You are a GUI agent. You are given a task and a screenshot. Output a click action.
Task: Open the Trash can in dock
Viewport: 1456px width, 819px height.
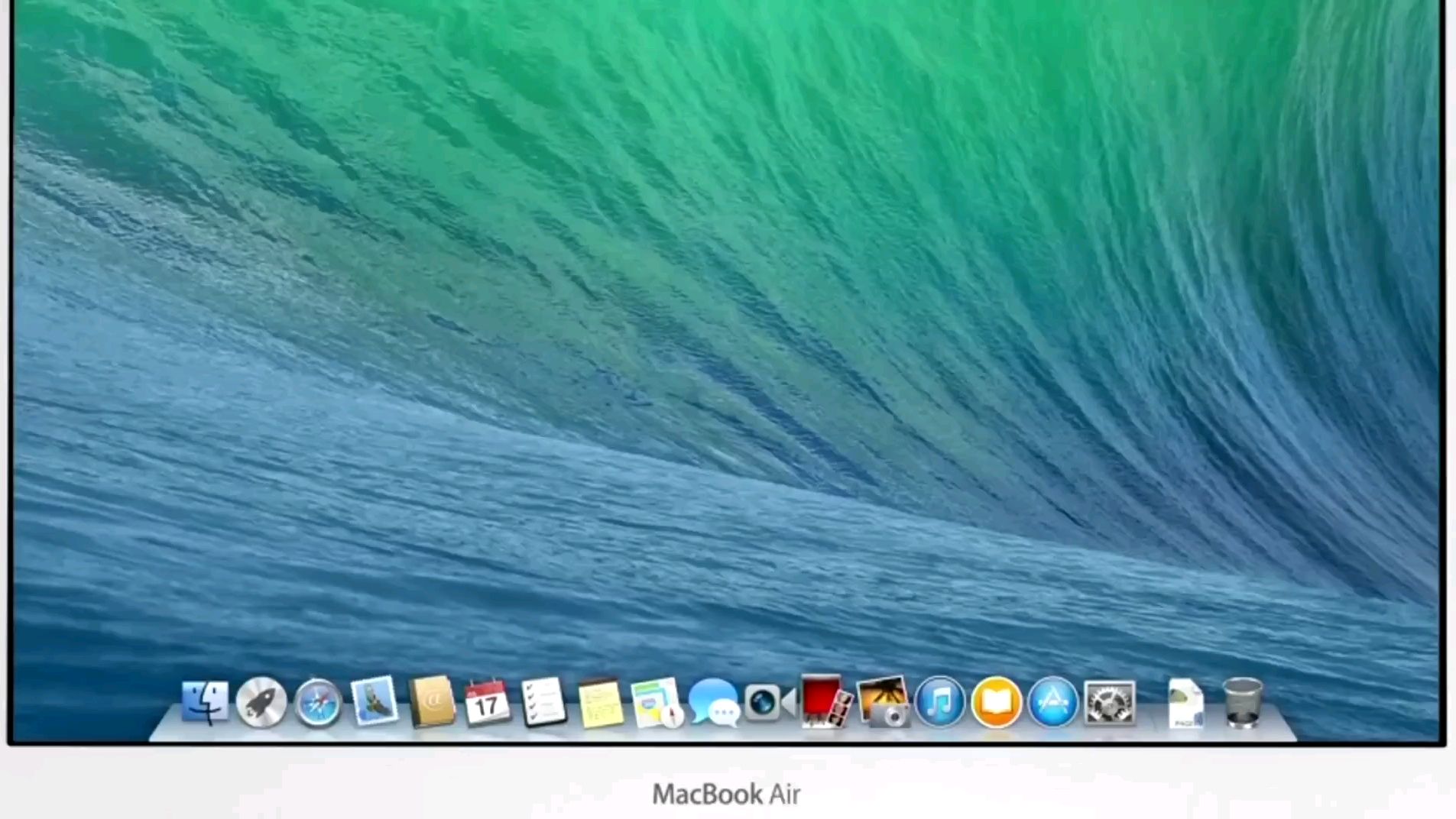(1243, 702)
